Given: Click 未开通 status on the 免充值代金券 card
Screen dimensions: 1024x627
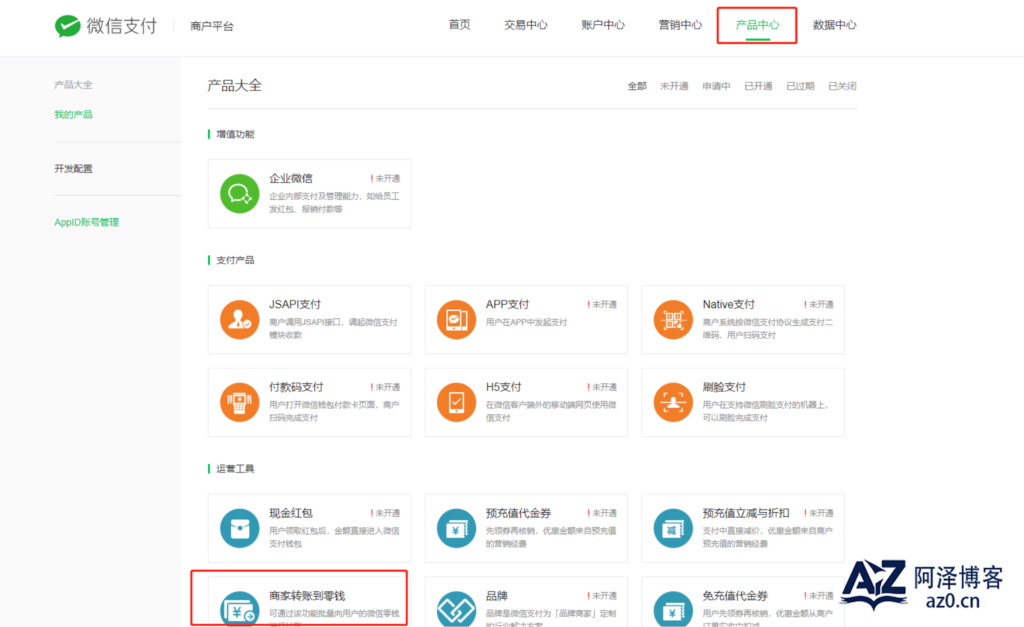Looking at the screenshot, I should pyautogui.click(x=819, y=596).
